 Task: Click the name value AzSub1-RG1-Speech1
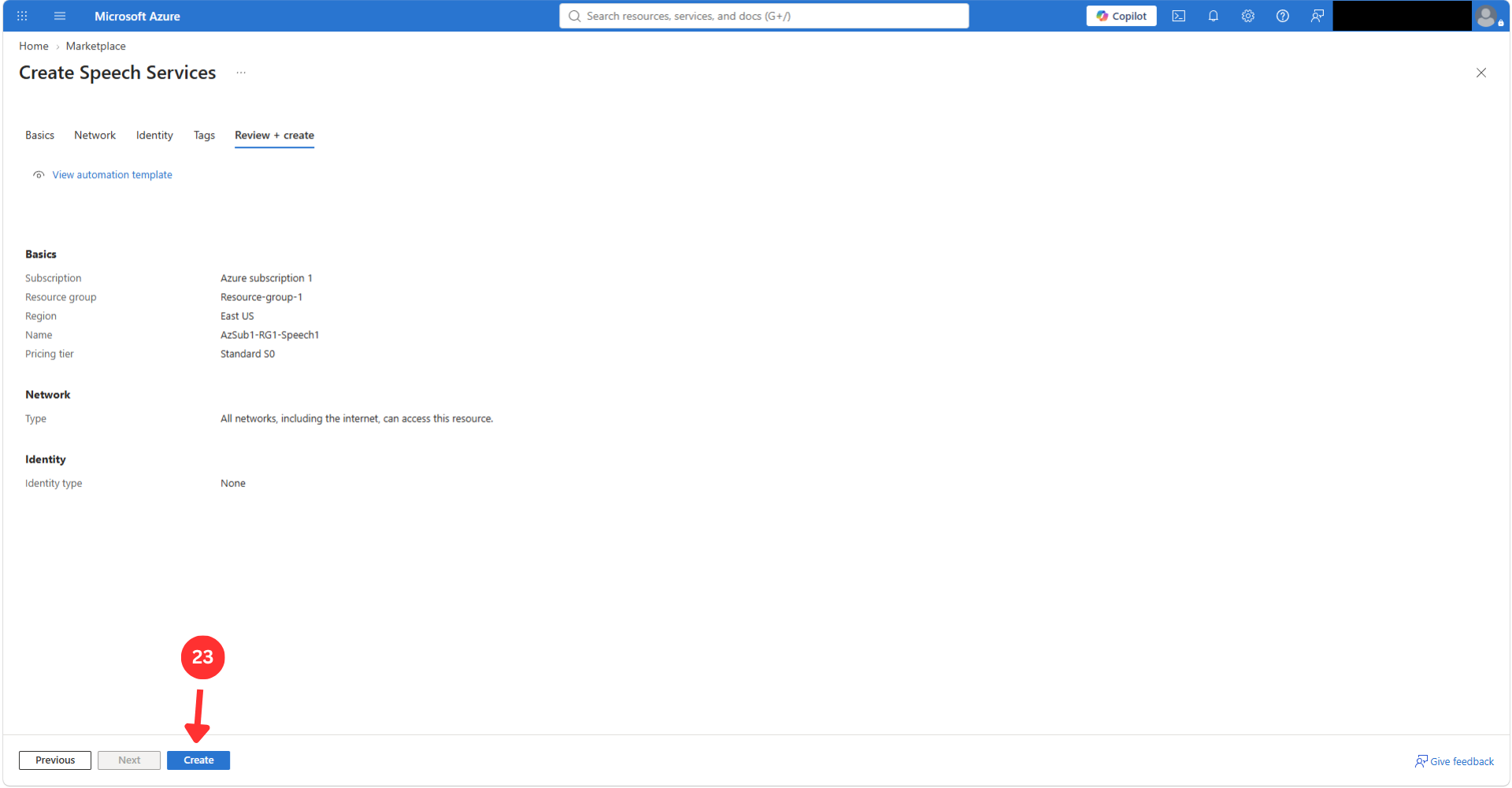[269, 335]
